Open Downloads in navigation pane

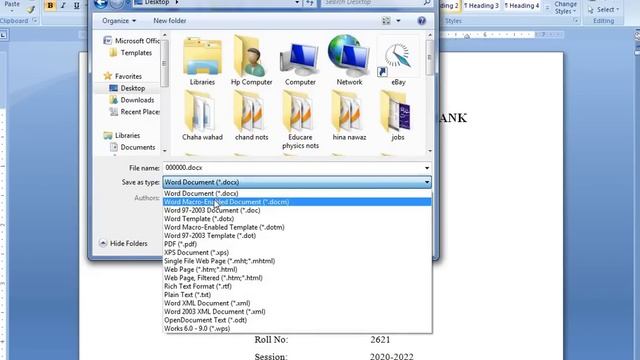(x=132, y=100)
